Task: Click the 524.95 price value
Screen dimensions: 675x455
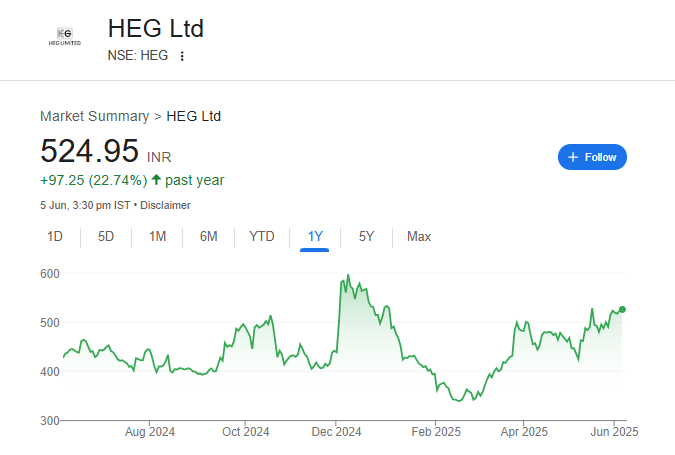Action: pos(90,151)
